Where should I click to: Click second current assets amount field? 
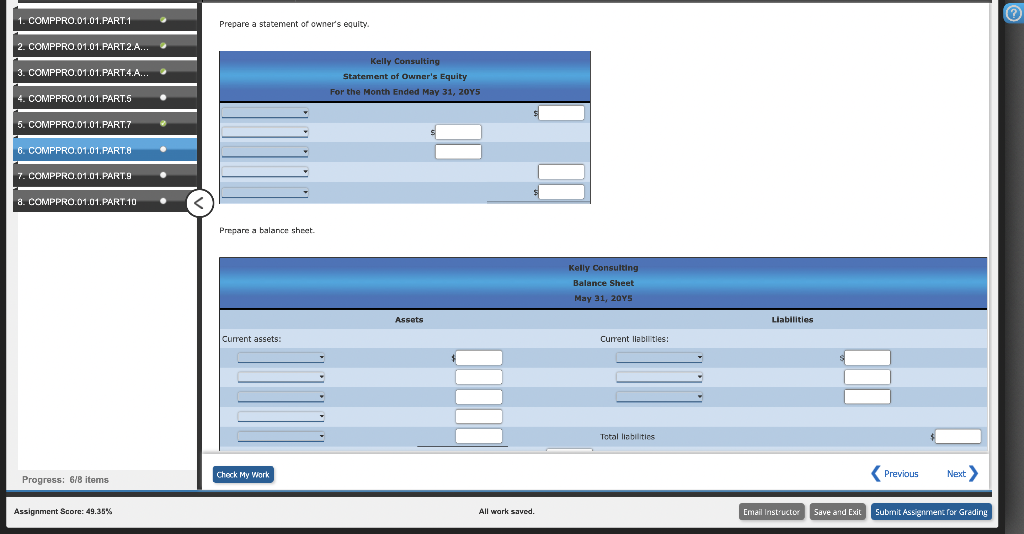(479, 377)
